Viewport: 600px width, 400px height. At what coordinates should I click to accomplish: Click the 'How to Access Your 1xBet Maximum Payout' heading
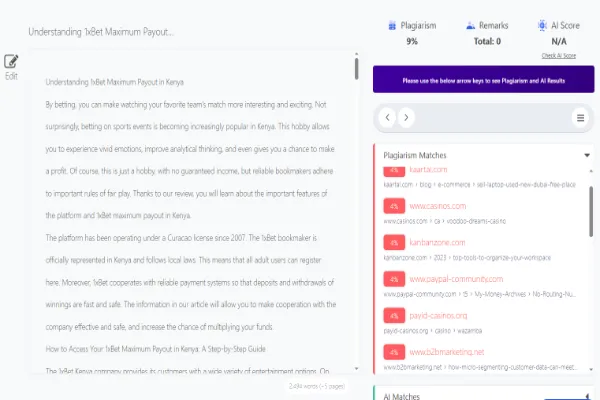[x=155, y=349]
